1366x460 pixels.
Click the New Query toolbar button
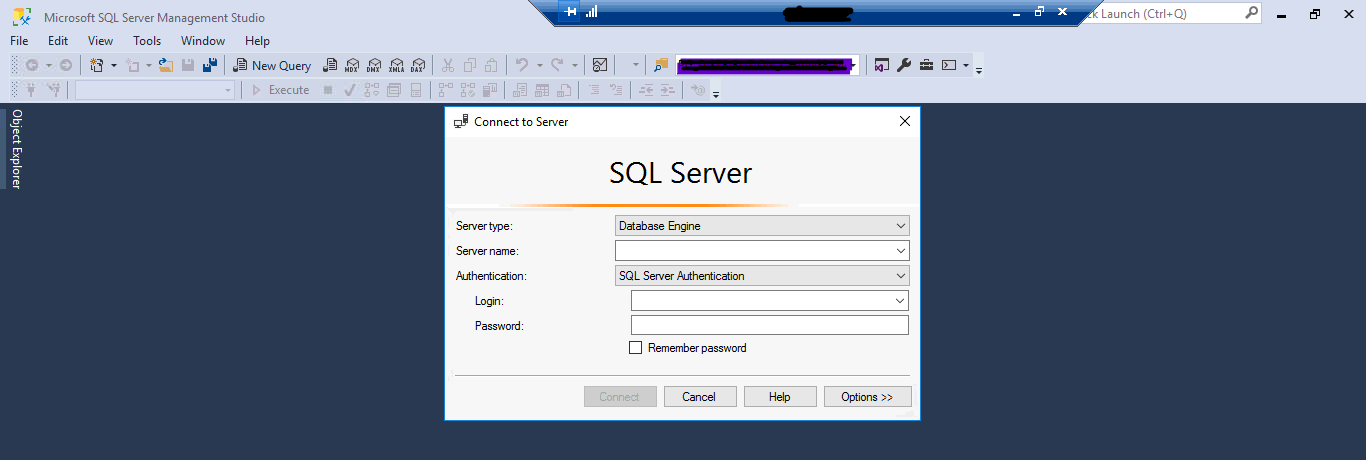coord(272,65)
